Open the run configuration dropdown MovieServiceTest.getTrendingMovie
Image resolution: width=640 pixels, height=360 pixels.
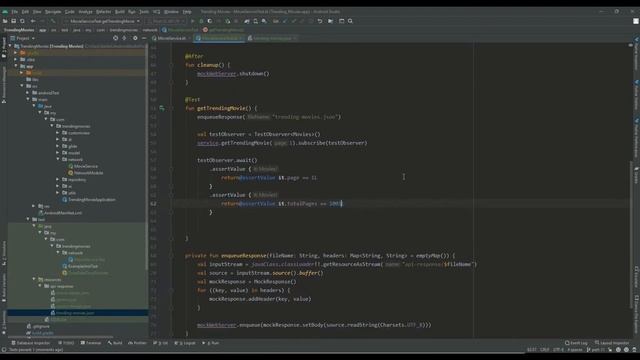[x=102, y=21]
